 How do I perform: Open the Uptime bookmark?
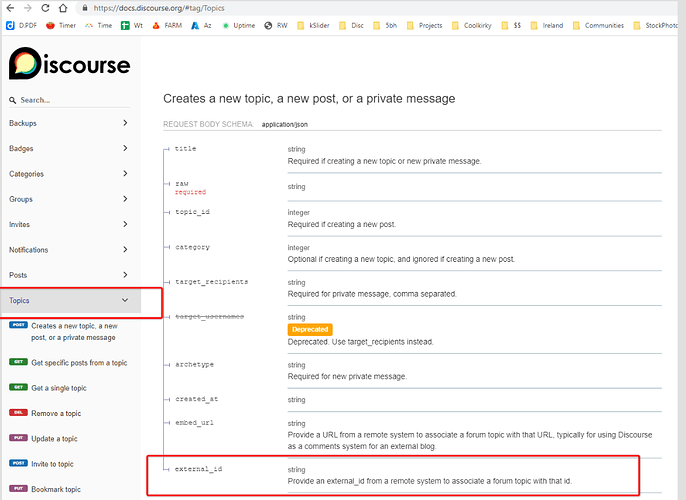pyautogui.click(x=238, y=25)
